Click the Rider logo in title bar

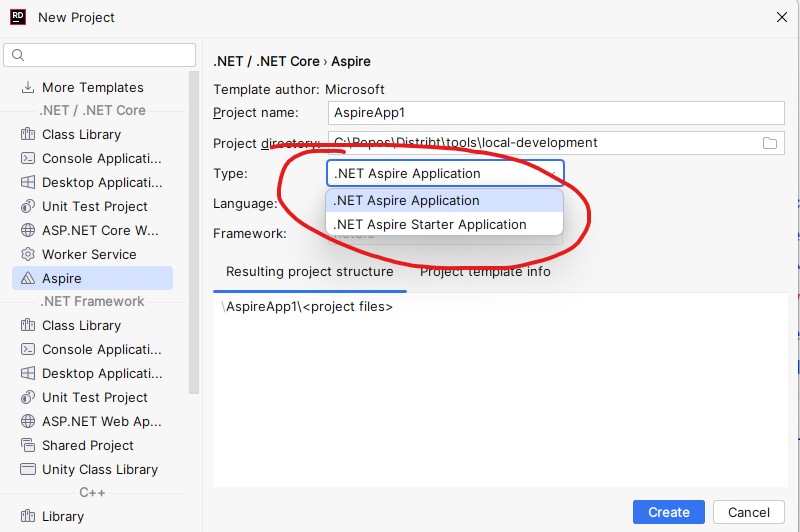[x=17, y=17]
